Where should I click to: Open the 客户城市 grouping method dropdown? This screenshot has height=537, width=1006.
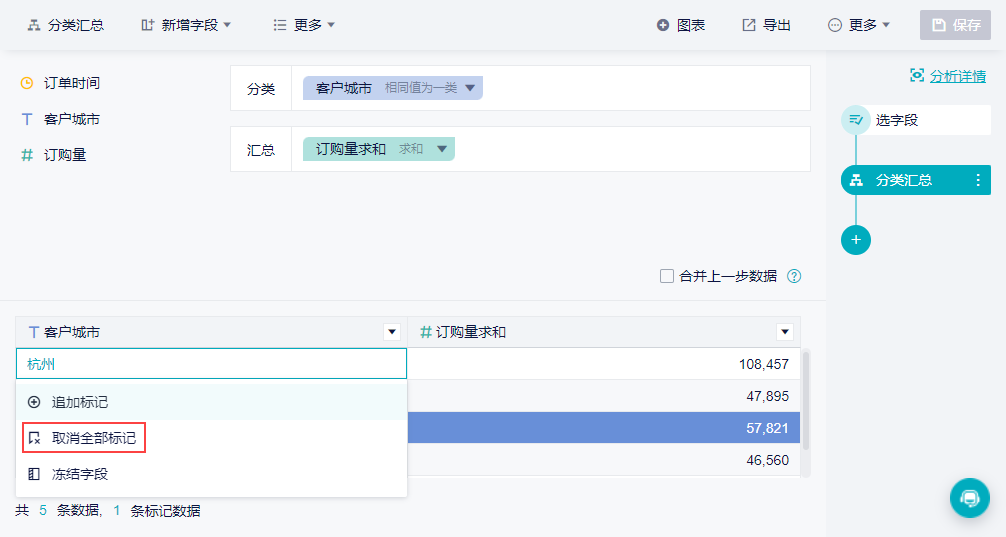pos(470,88)
